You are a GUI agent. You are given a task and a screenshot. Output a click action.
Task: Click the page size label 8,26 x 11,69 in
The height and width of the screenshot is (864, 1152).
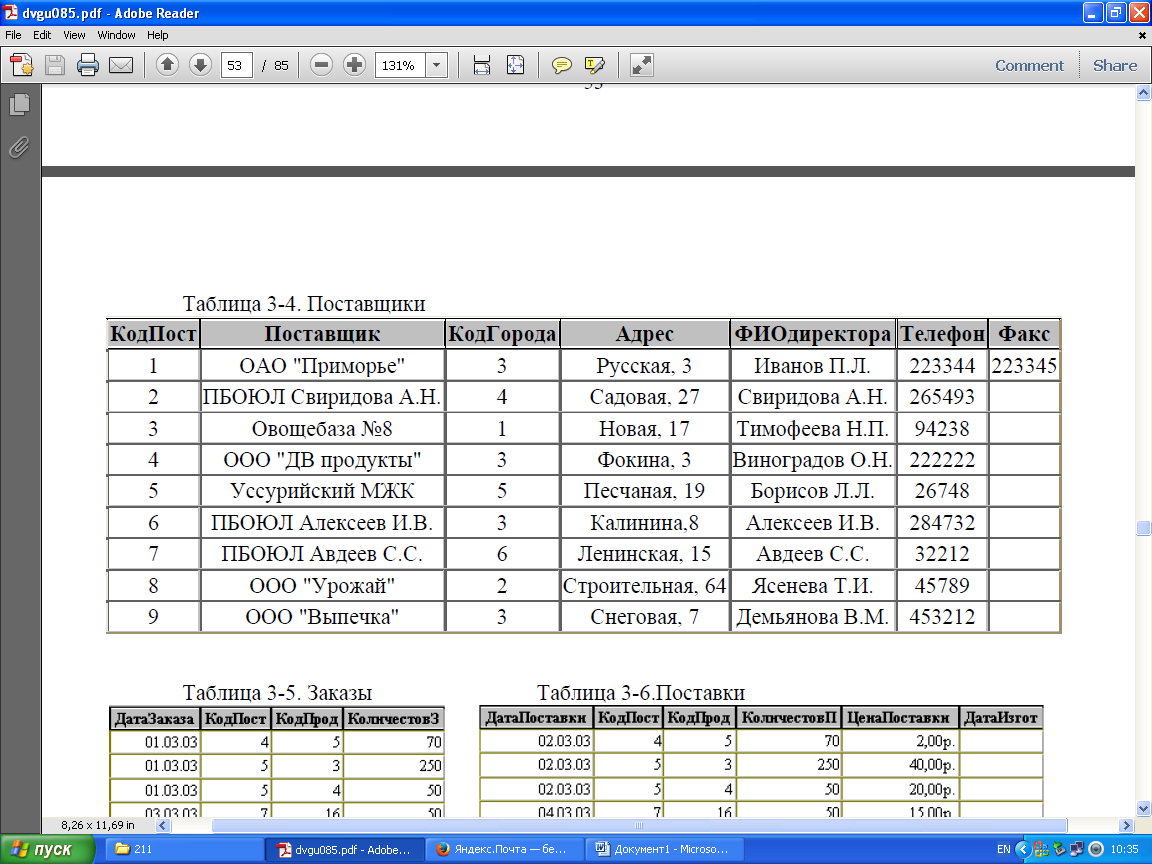(98, 825)
